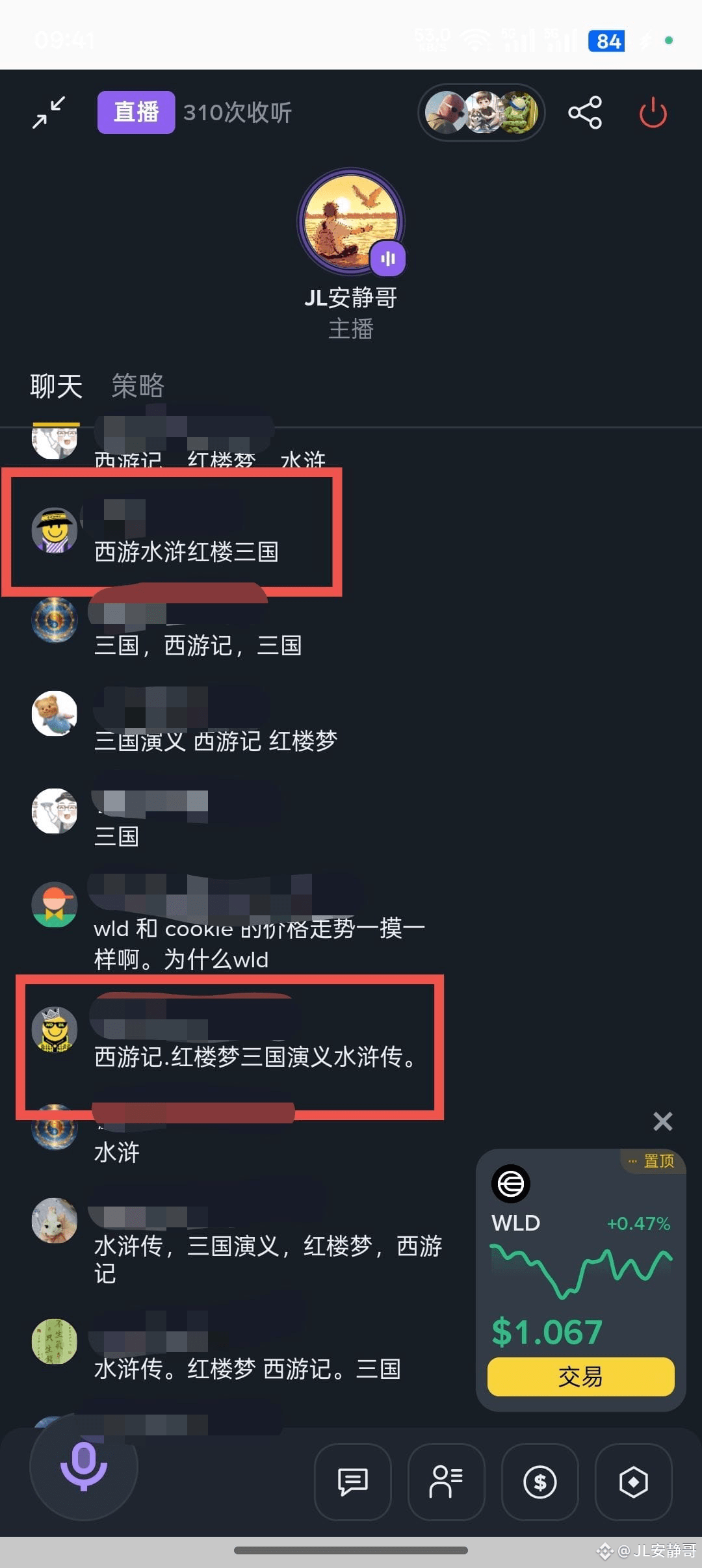Screen dimensions: 702x1568
Task: Tap the teddy bear user avatar
Action: 55,713
